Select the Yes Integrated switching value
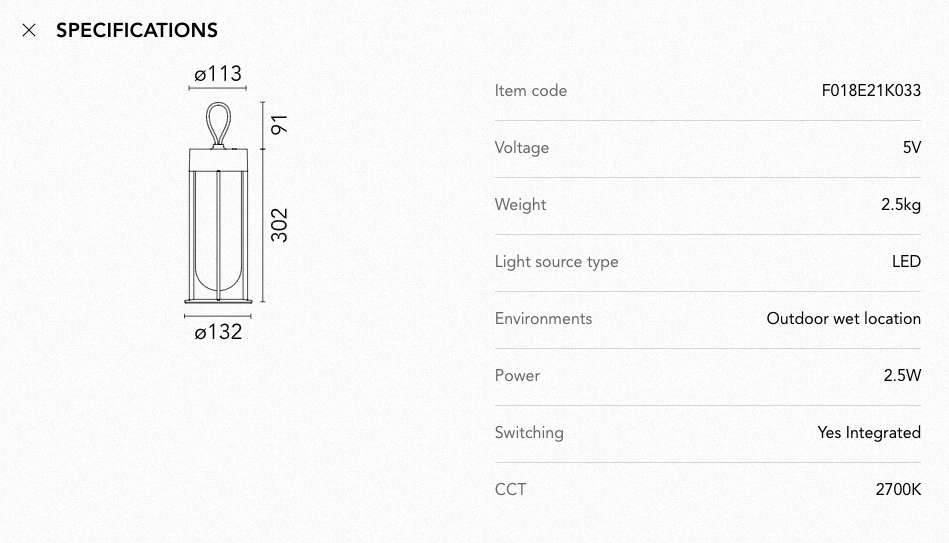Image resolution: width=949 pixels, height=543 pixels. point(869,433)
